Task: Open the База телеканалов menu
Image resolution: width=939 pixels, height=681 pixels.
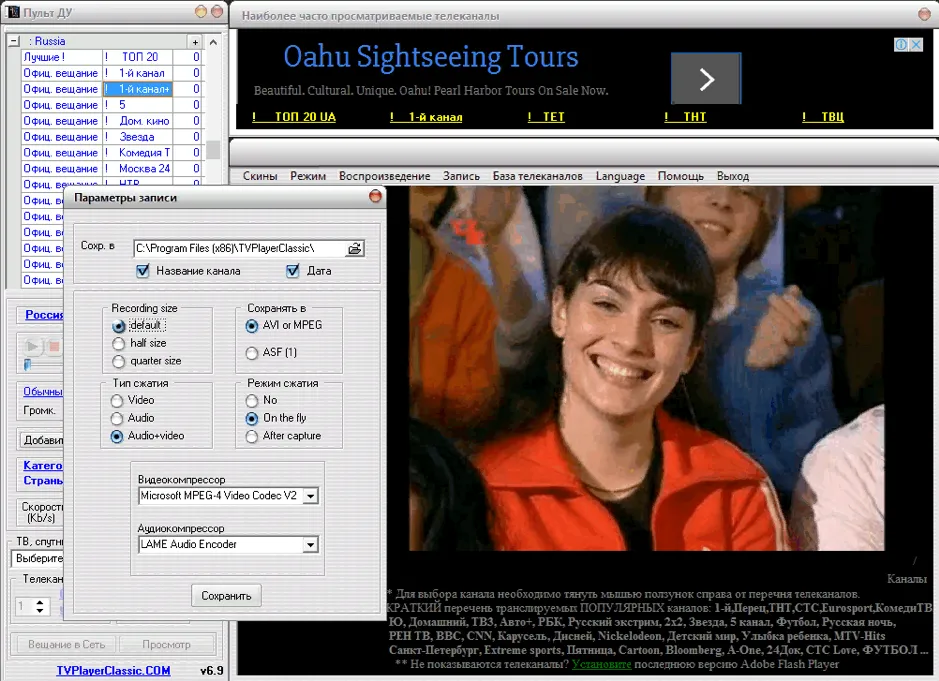Action: point(537,176)
